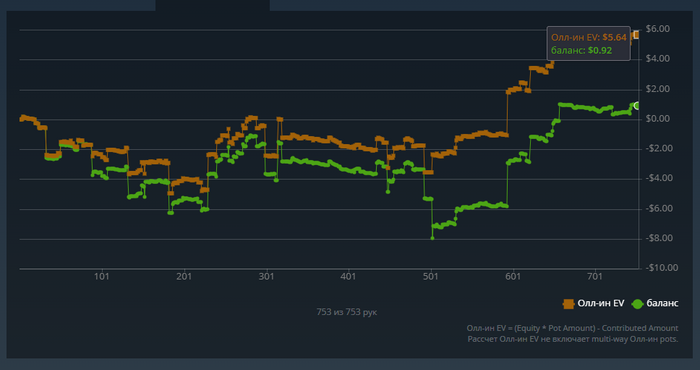Click the 201 x-axis label

[184, 277]
